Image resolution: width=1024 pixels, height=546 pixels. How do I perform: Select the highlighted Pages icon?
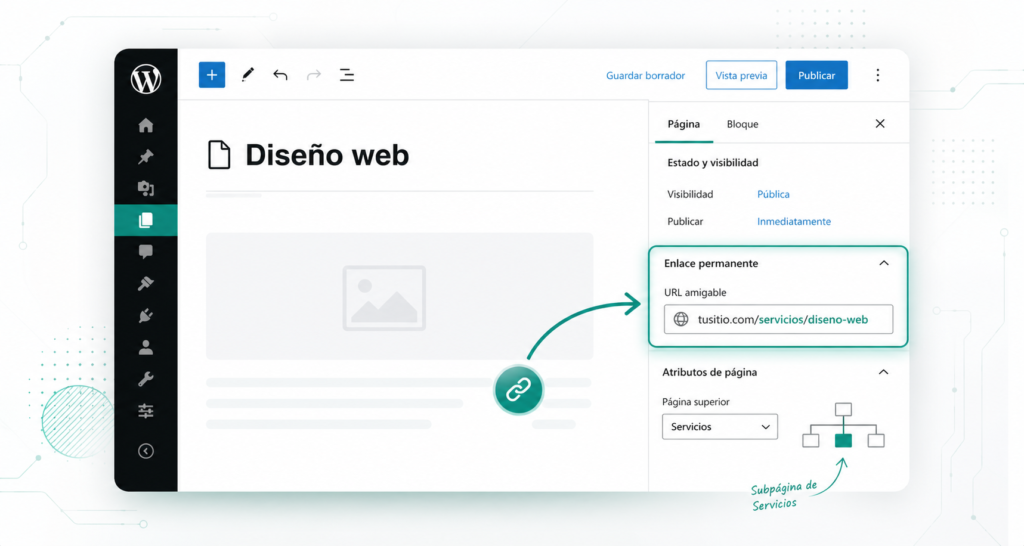[146, 220]
